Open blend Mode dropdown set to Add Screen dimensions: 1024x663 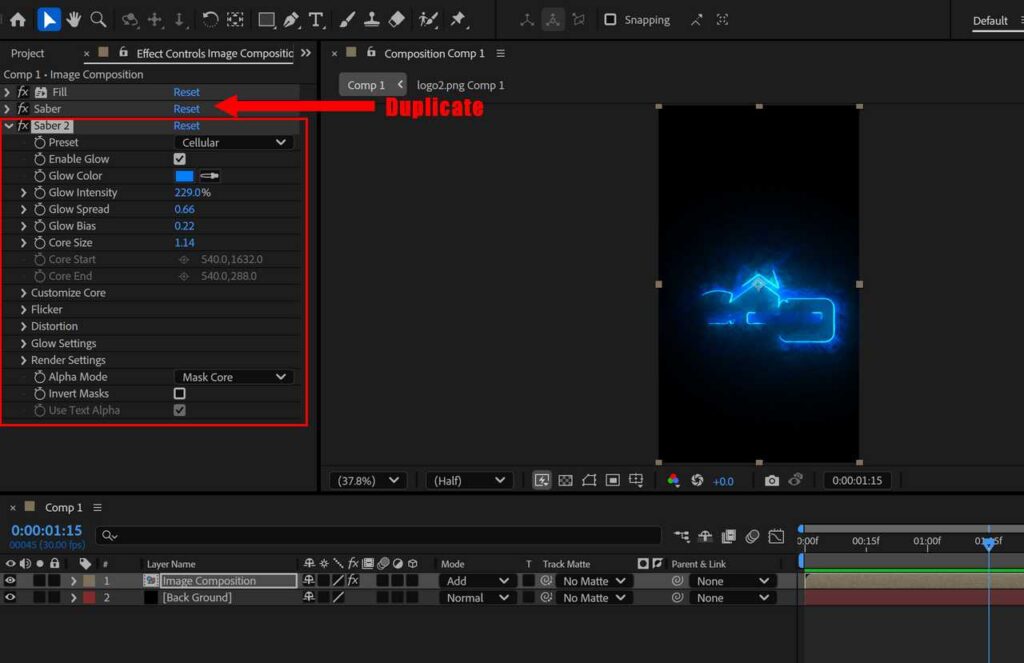click(x=476, y=581)
